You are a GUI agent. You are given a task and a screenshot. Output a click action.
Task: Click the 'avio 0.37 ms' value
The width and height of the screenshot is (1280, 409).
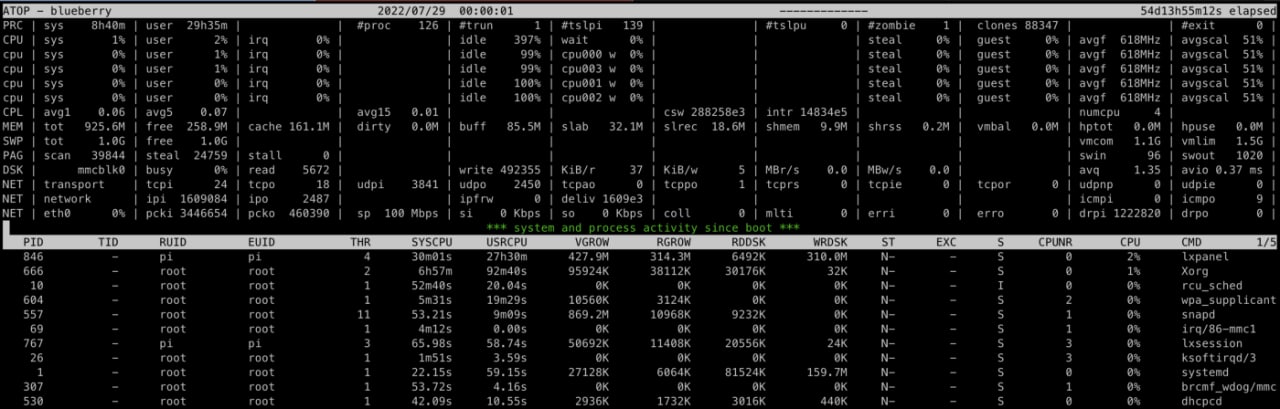[1222, 169]
